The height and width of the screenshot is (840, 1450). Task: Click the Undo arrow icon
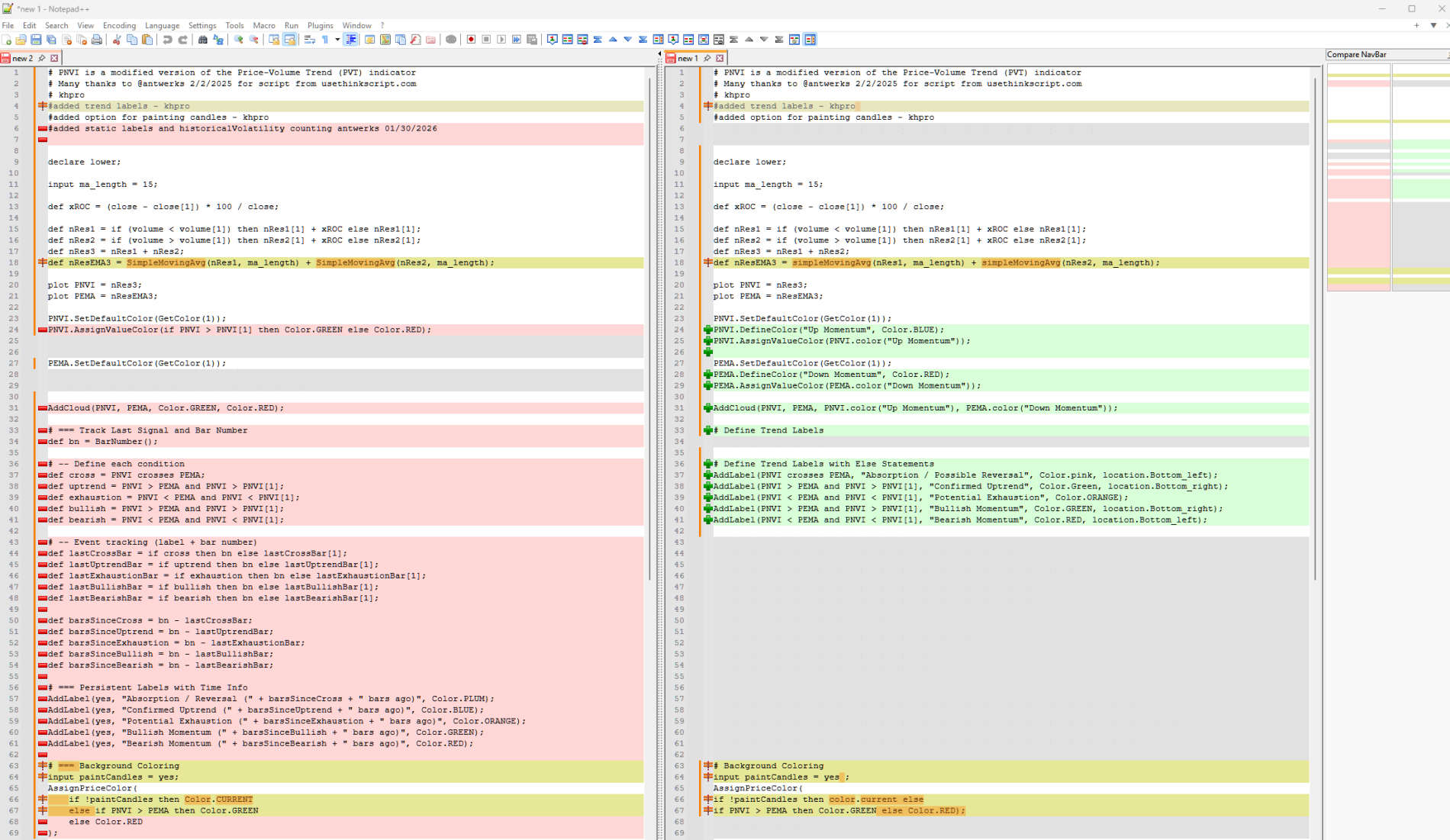pyautogui.click(x=167, y=40)
